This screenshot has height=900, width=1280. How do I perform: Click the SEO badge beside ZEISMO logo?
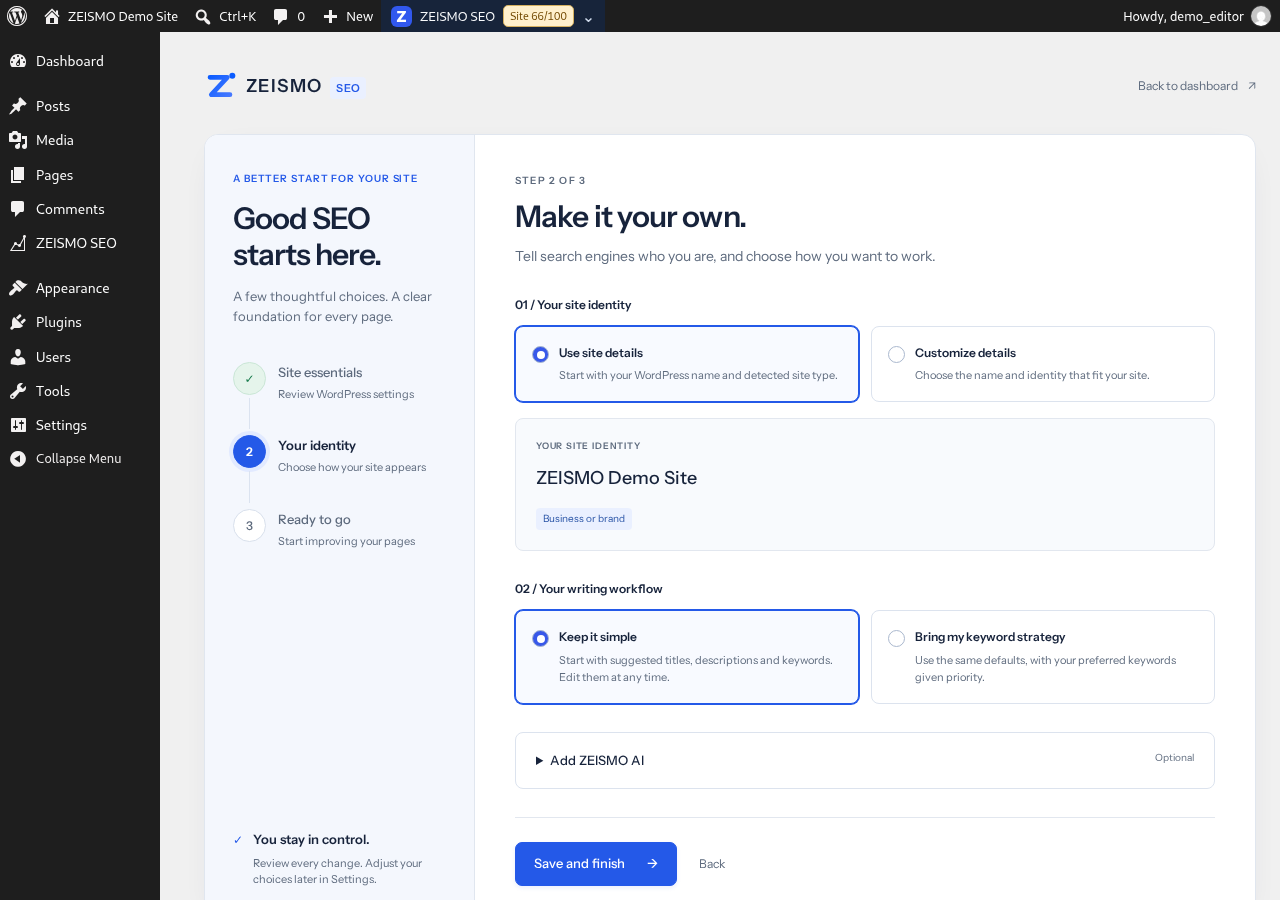tap(348, 88)
